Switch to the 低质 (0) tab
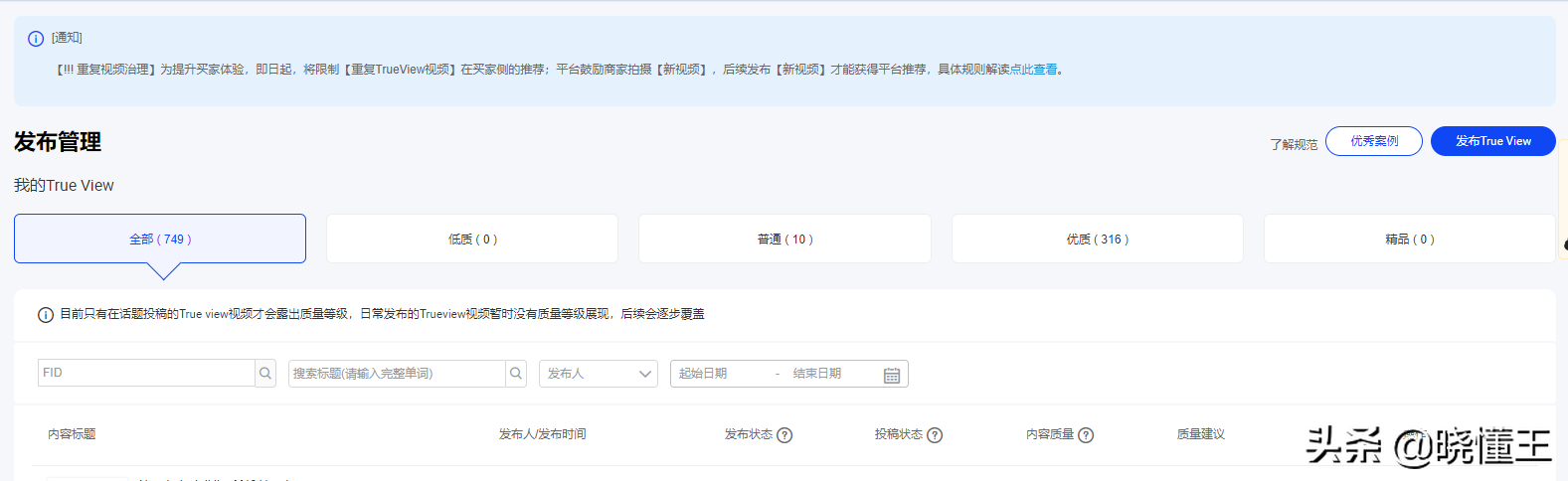1568x481 pixels. 472,239
